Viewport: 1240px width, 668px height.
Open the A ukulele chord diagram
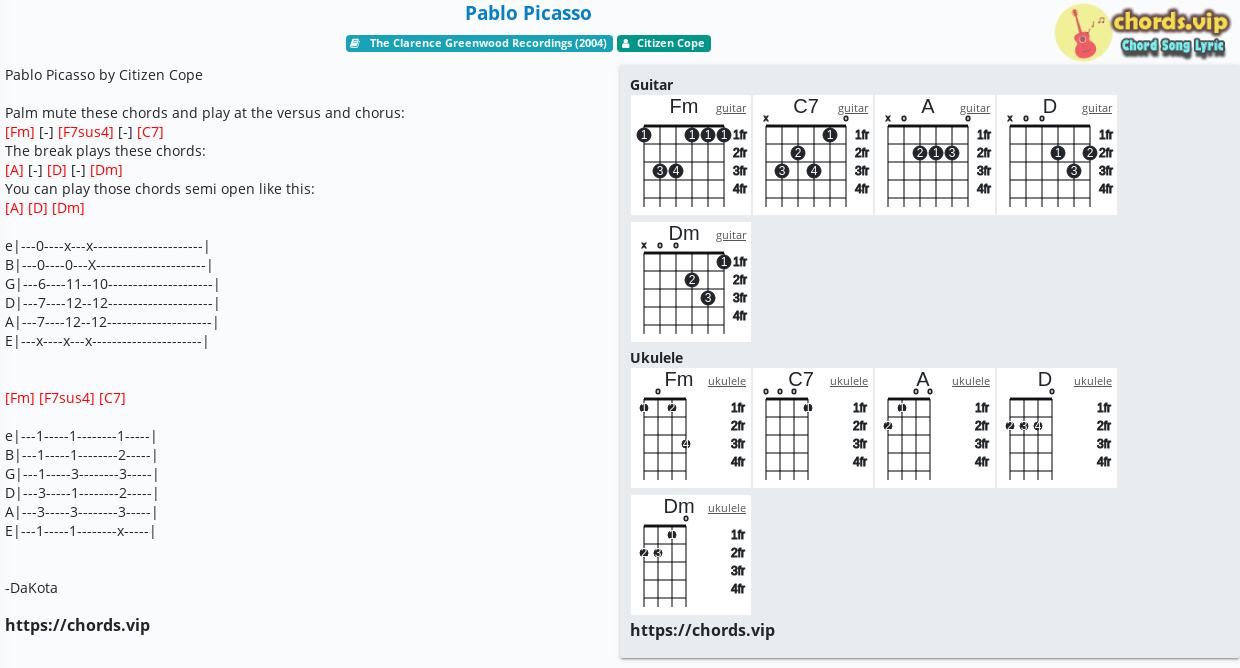point(935,428)
